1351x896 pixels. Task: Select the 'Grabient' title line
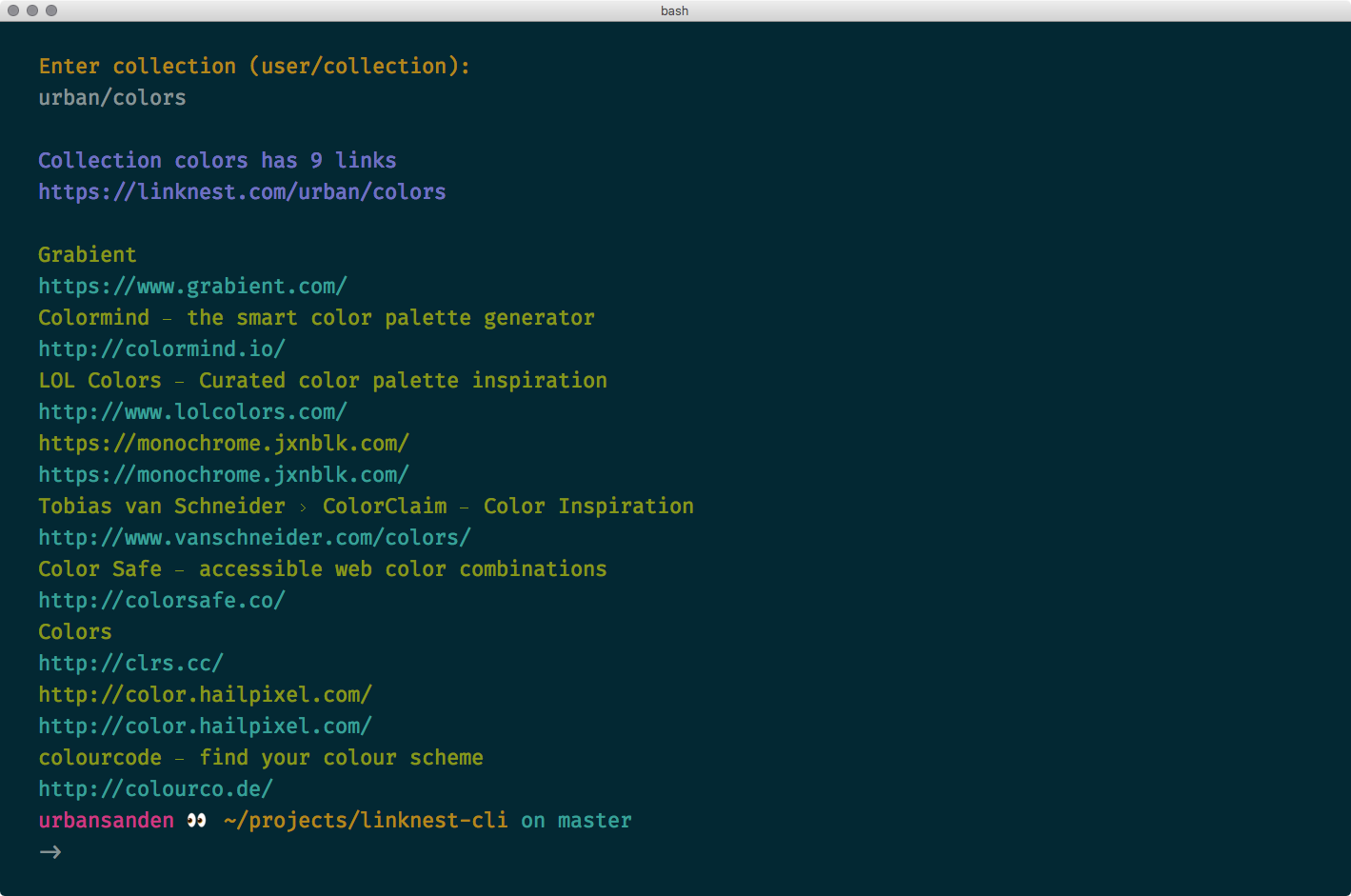click(x=88, y=254)
